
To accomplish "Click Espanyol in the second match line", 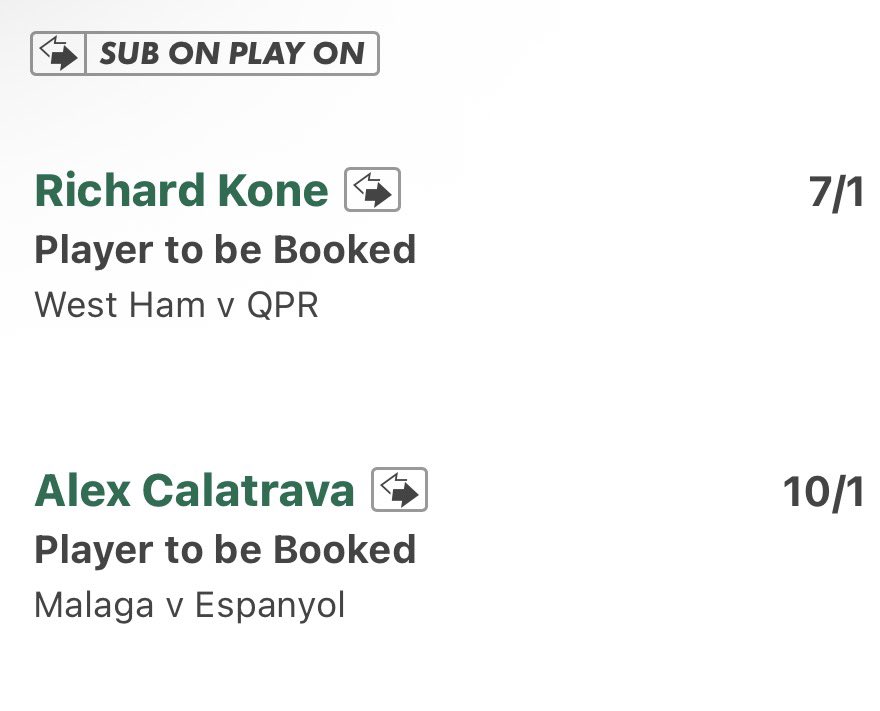I will pyautogui.click(x=270, y=606).
